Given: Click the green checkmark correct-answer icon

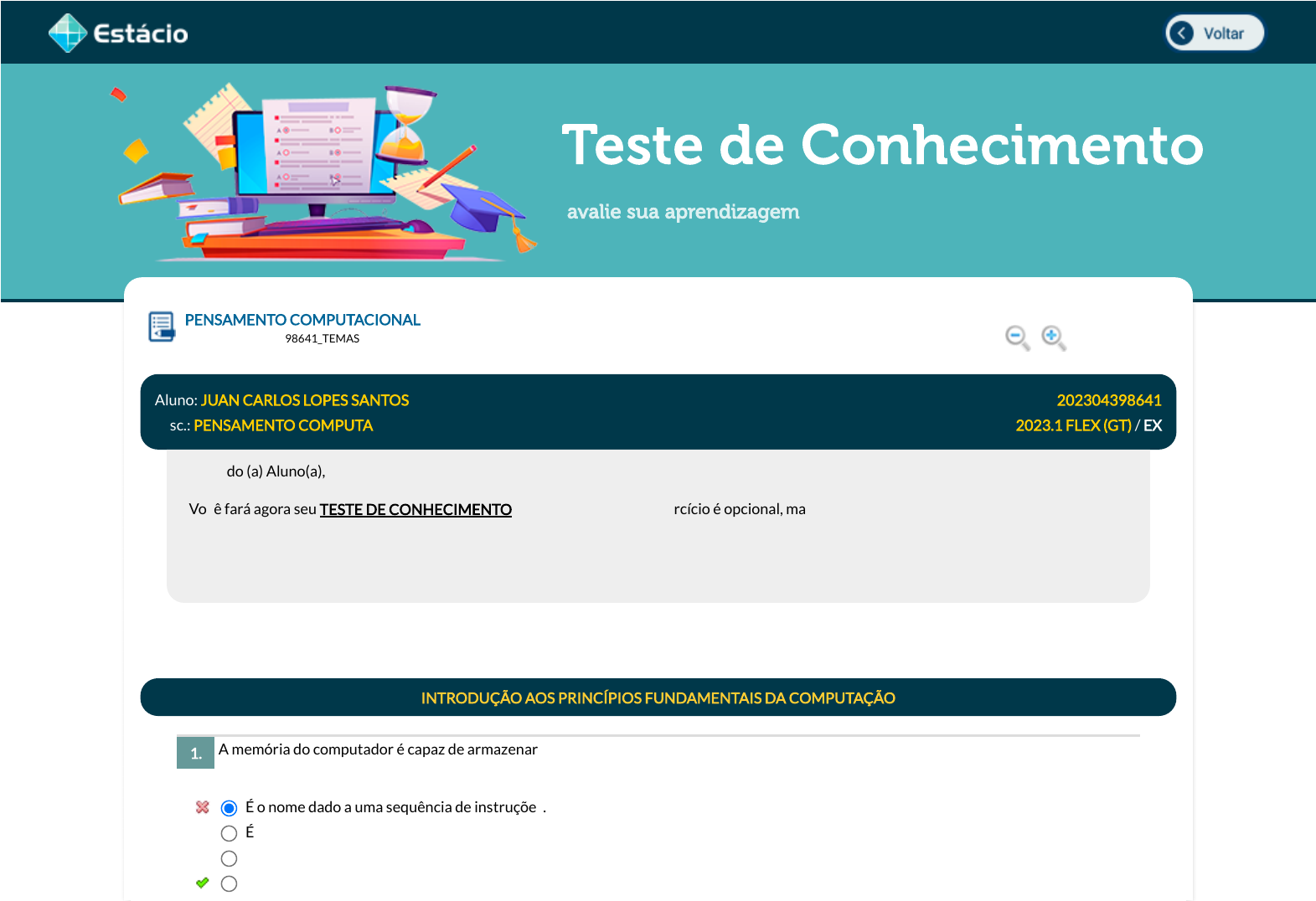Looking at the screenshot, I should pyautogui.click(x=203, y=883).
